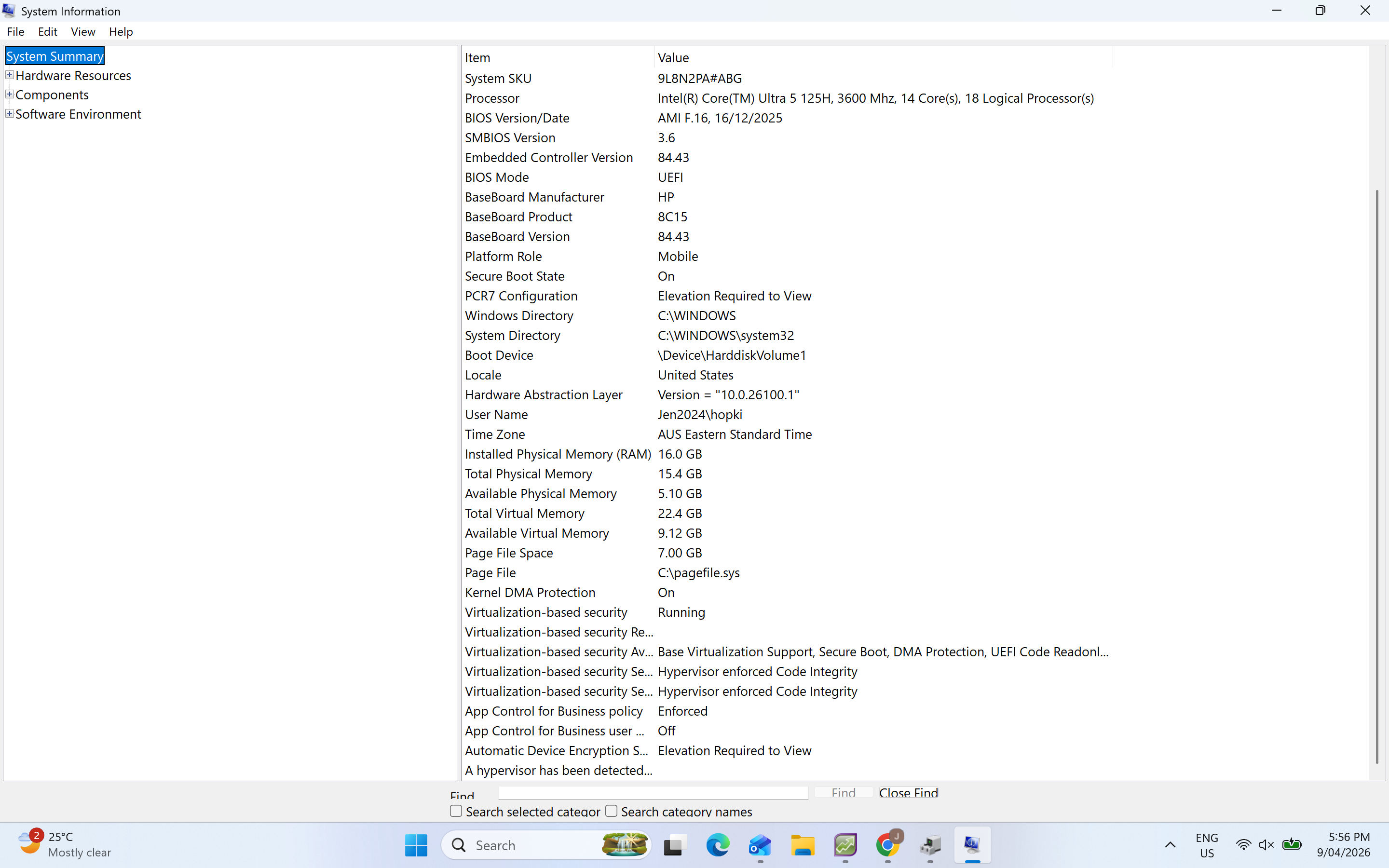Image resolution: width=1389 pixels, height=868 pixels.
Task: Click the Find button
Action: click(x=843, y=793)
